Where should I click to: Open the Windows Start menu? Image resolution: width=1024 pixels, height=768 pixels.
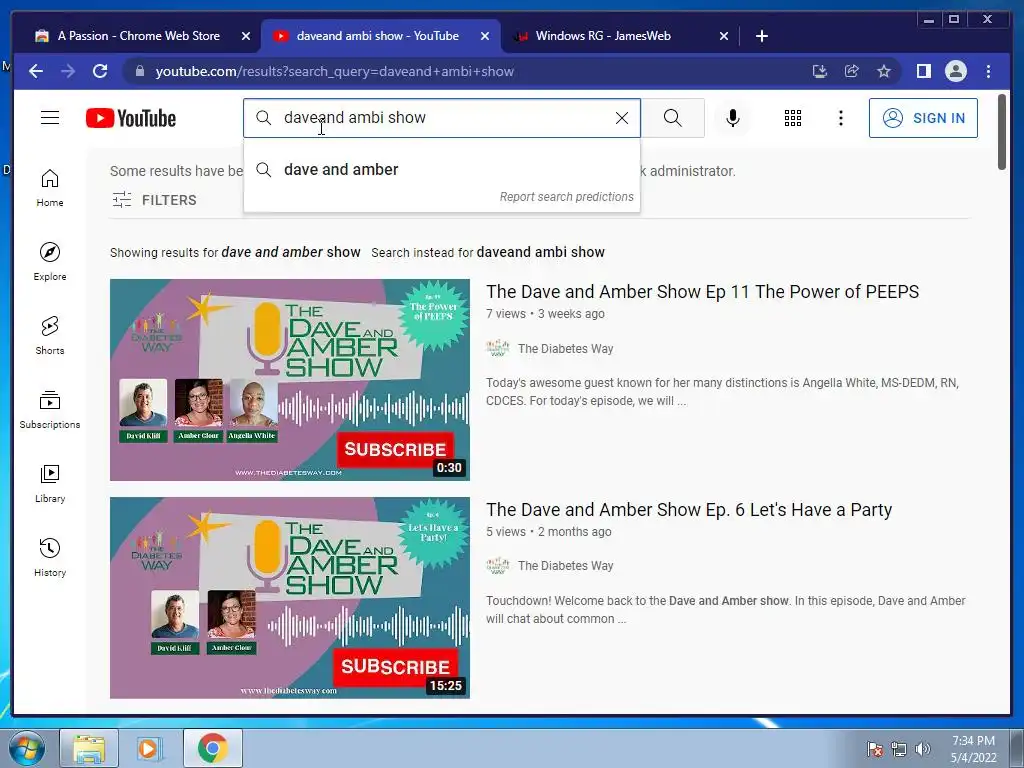pos(27,749)
